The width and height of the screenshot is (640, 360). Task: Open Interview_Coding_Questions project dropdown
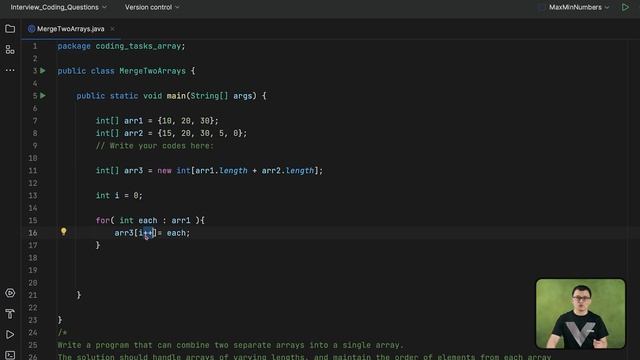(58, 7)
